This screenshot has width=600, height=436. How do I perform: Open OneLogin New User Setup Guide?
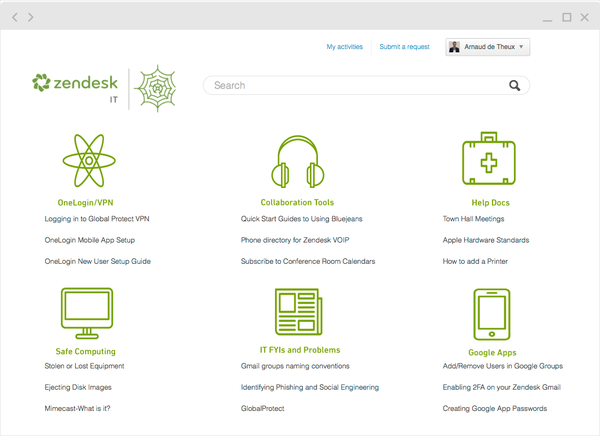point(98,261)
